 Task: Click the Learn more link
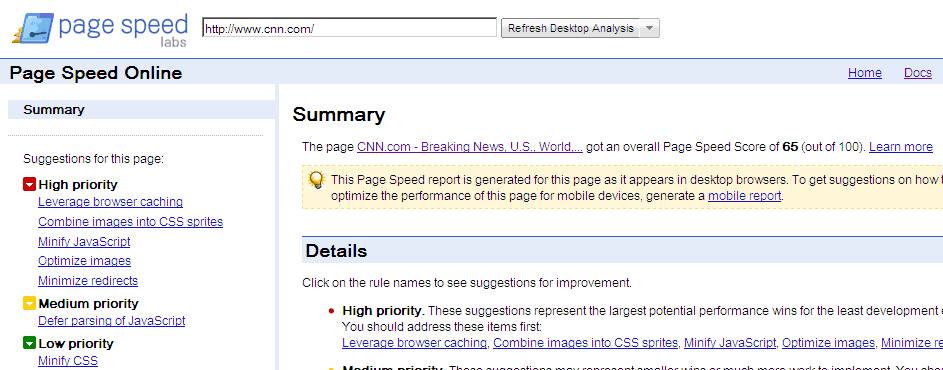(x=901, y=147)
